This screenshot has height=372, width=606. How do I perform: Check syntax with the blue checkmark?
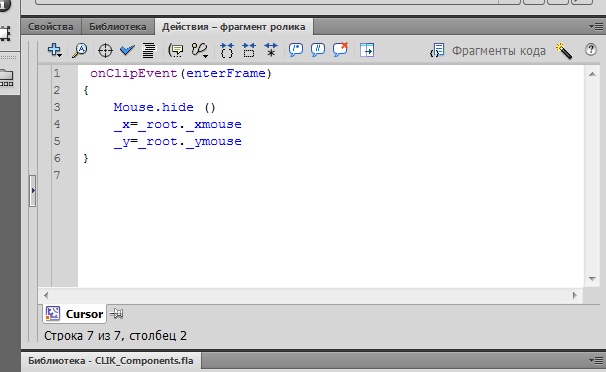point(127,50)
